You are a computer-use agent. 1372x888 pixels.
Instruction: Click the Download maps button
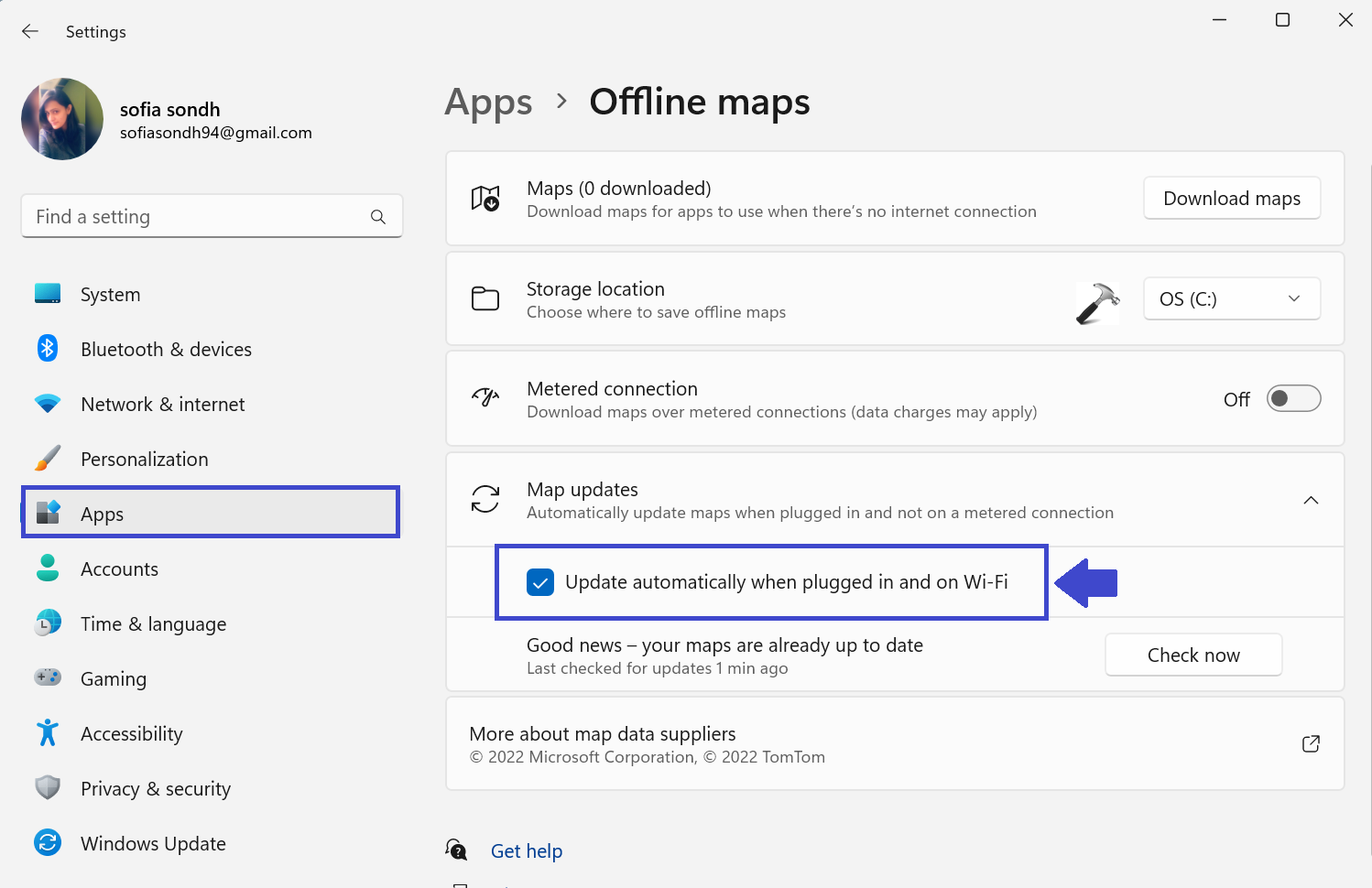tap(1231, 199)
